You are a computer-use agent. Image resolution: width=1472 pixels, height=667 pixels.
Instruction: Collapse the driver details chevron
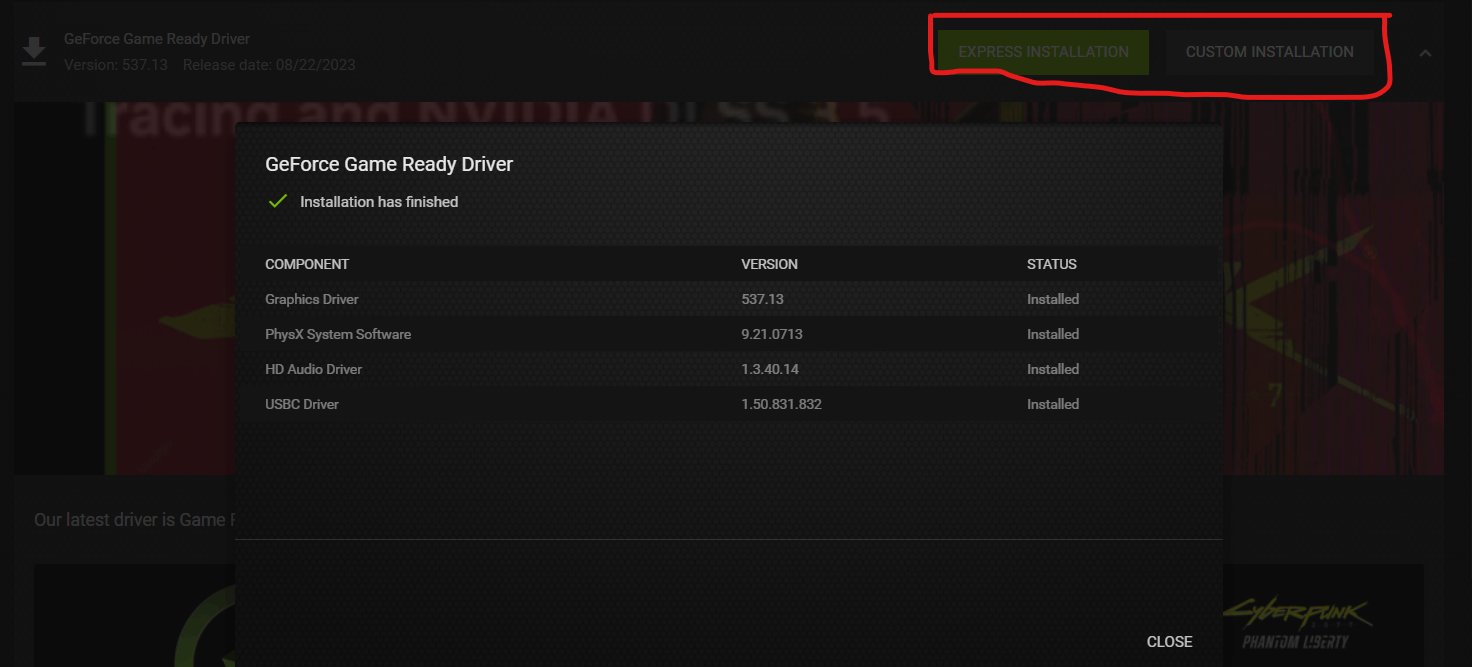click(x=1426, y=53)
